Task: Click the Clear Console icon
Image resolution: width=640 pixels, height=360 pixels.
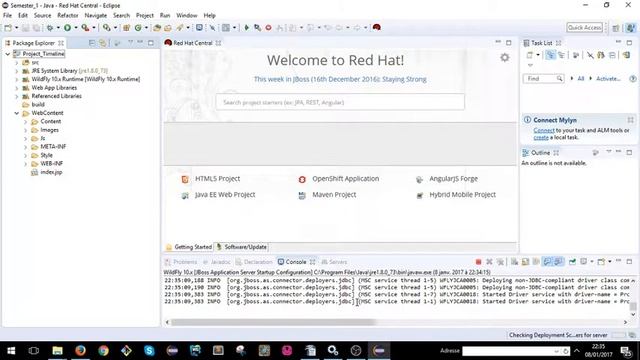Action: pyautogui.click(x=515, y=262)
